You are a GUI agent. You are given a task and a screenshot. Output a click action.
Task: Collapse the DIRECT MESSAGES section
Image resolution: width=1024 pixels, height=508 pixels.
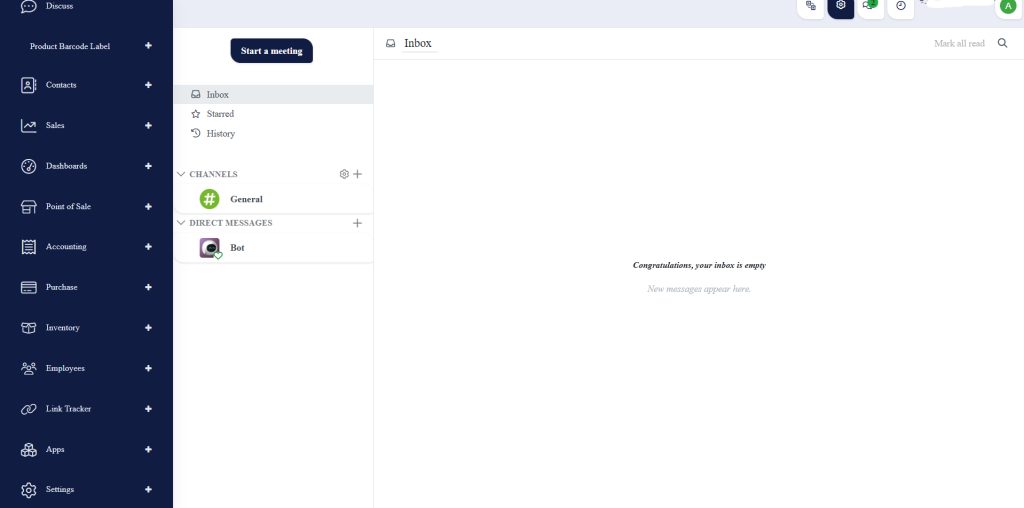pos(181,223)
